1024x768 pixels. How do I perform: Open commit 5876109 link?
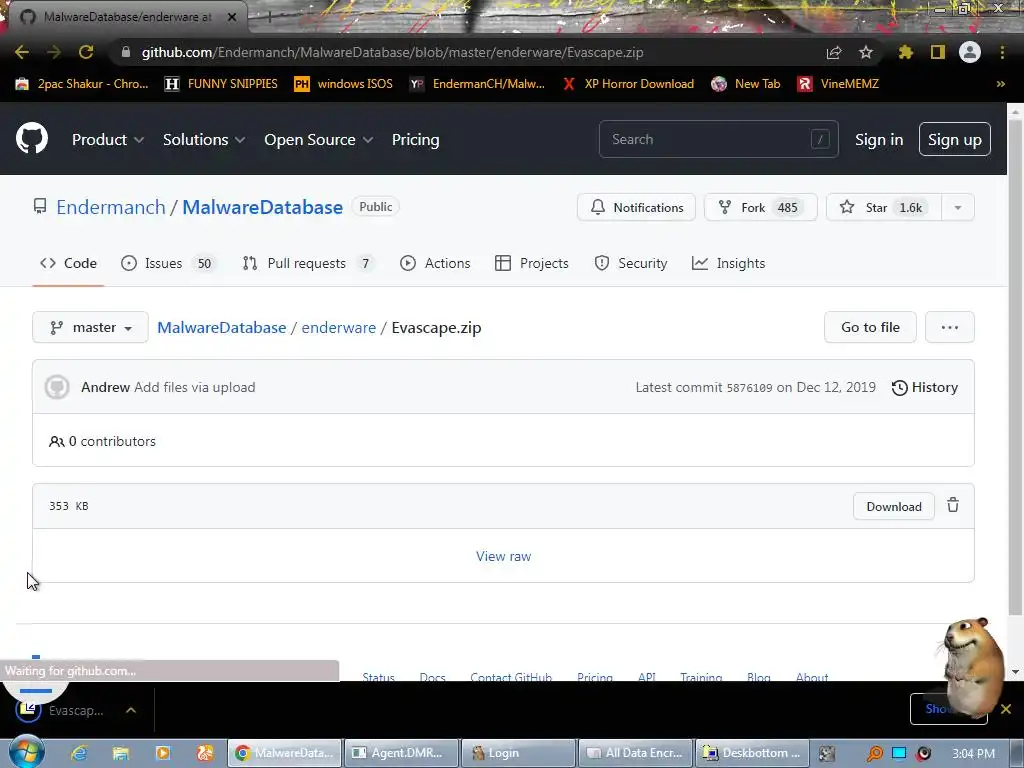click(x=749, y=387)
